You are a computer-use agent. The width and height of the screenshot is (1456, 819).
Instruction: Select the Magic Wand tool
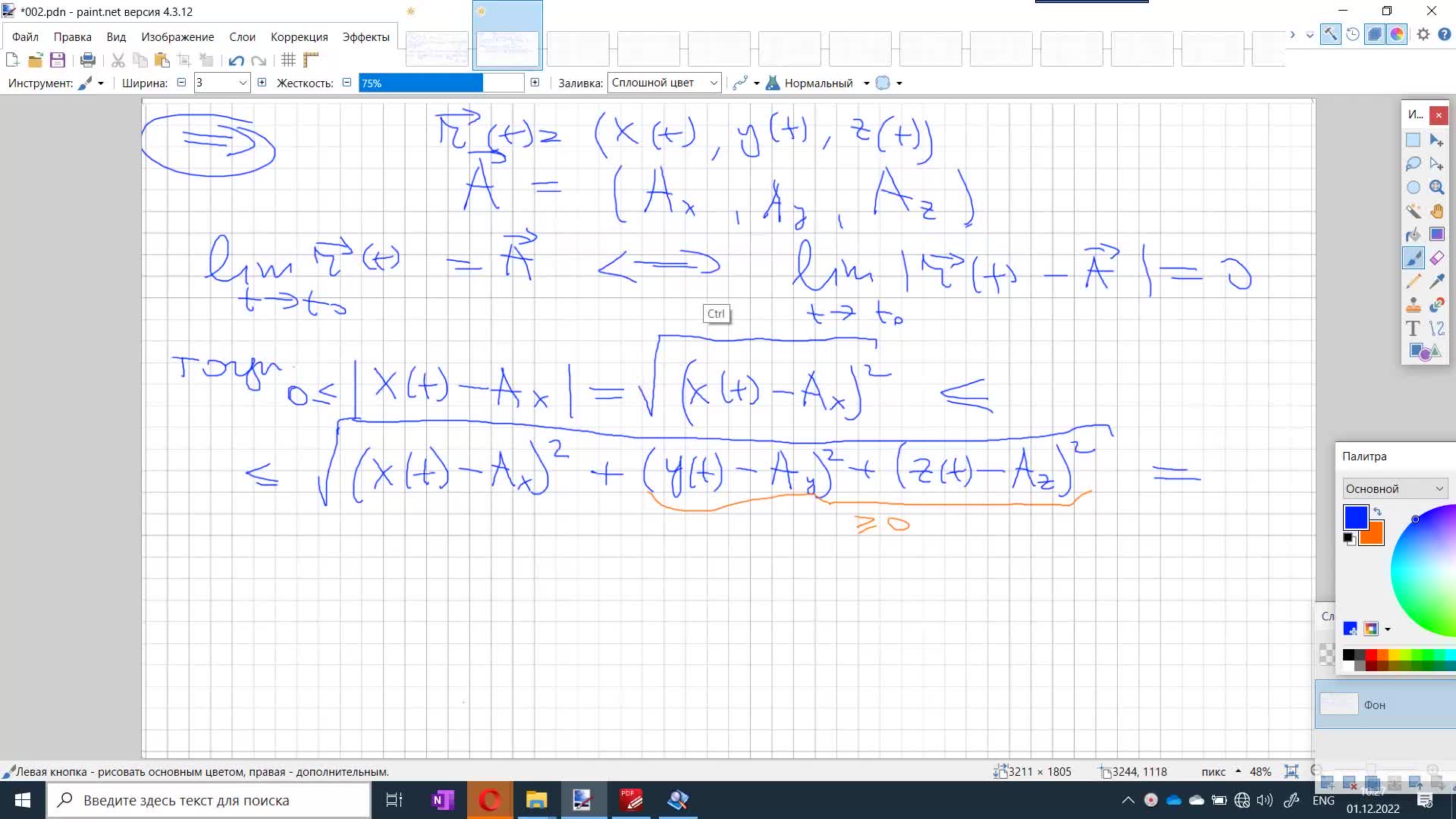click(x=1413, y=211)
